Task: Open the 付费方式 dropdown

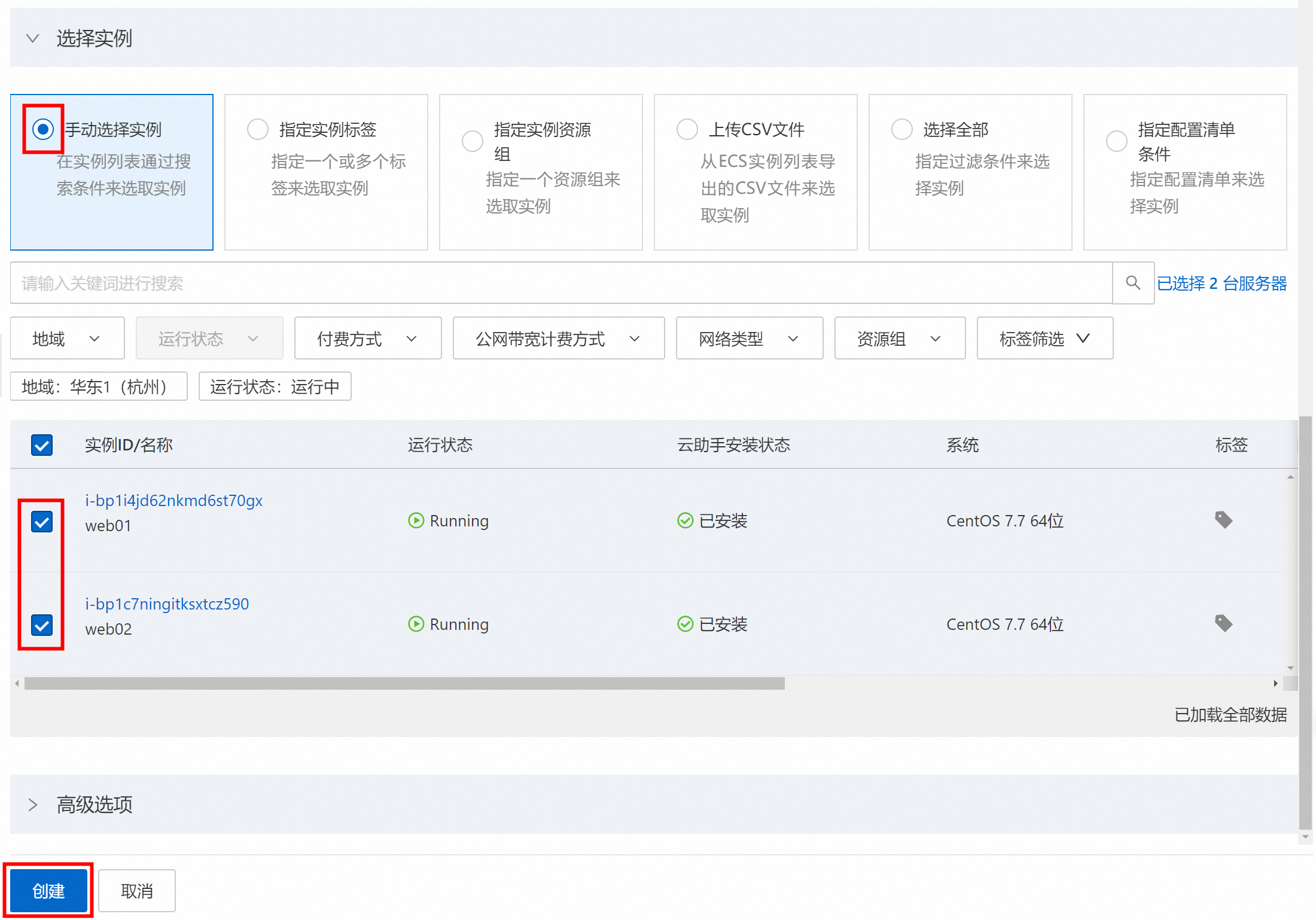Action: click(367, 339)
